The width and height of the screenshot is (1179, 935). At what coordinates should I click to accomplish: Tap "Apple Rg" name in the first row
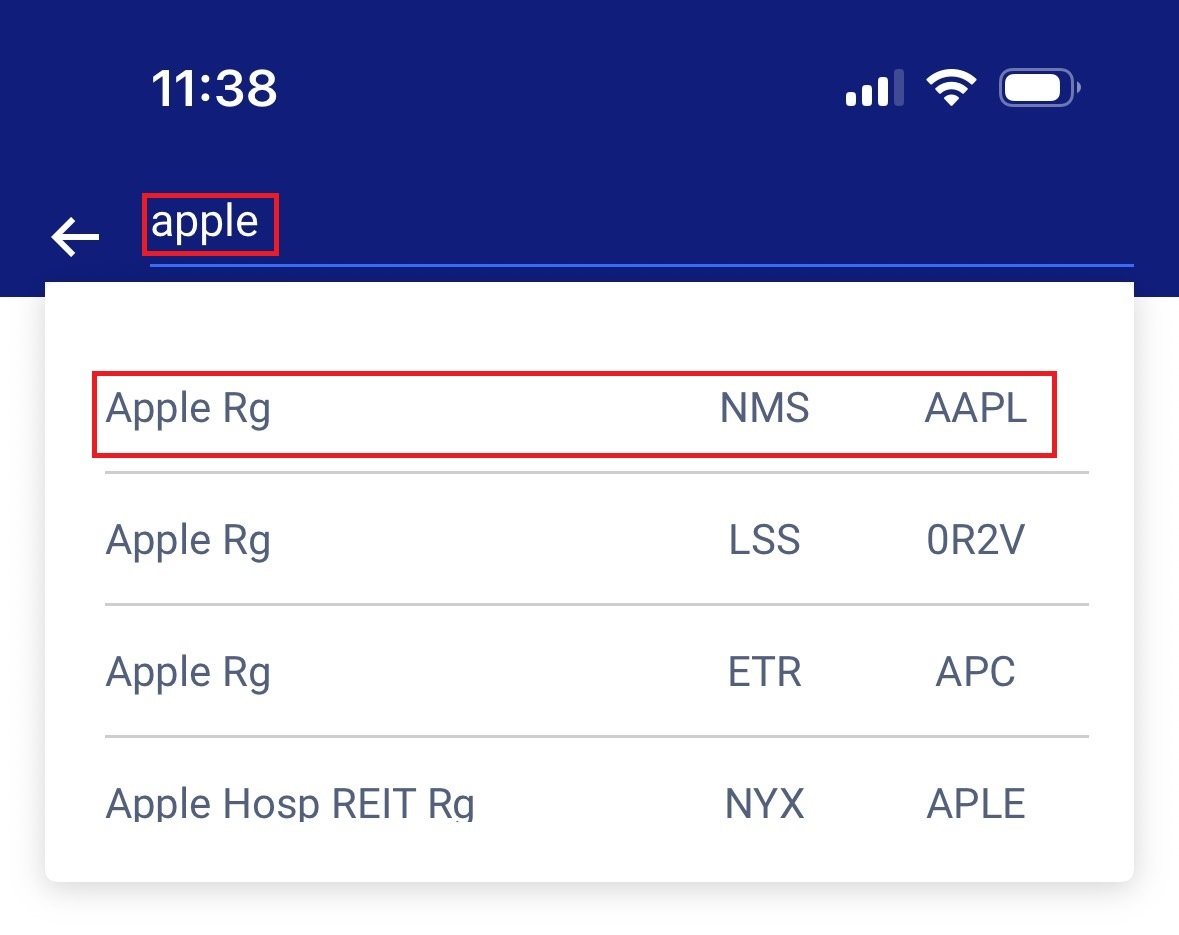(x=188, y=409)
